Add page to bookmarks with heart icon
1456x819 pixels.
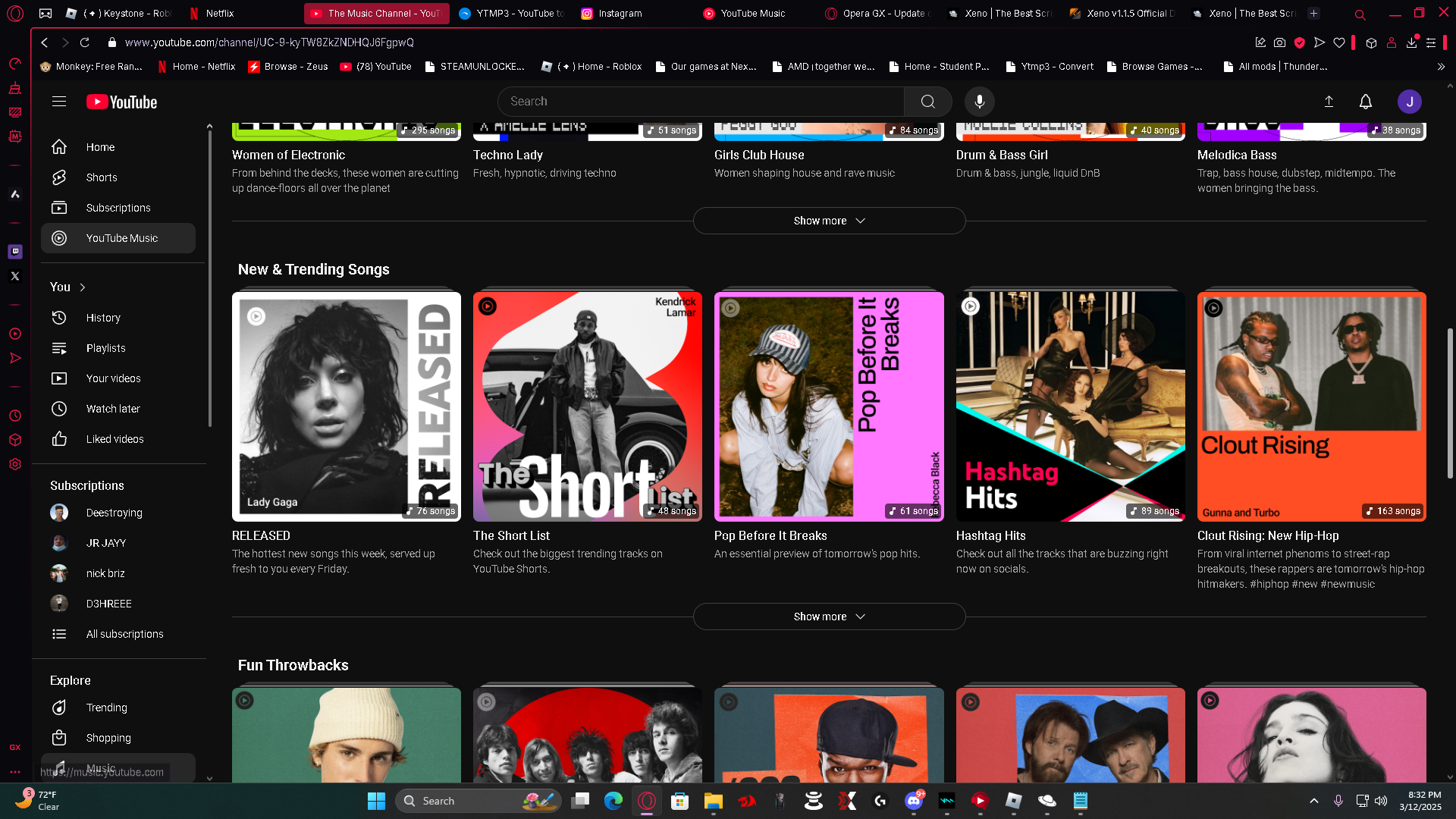(1339, 42)
